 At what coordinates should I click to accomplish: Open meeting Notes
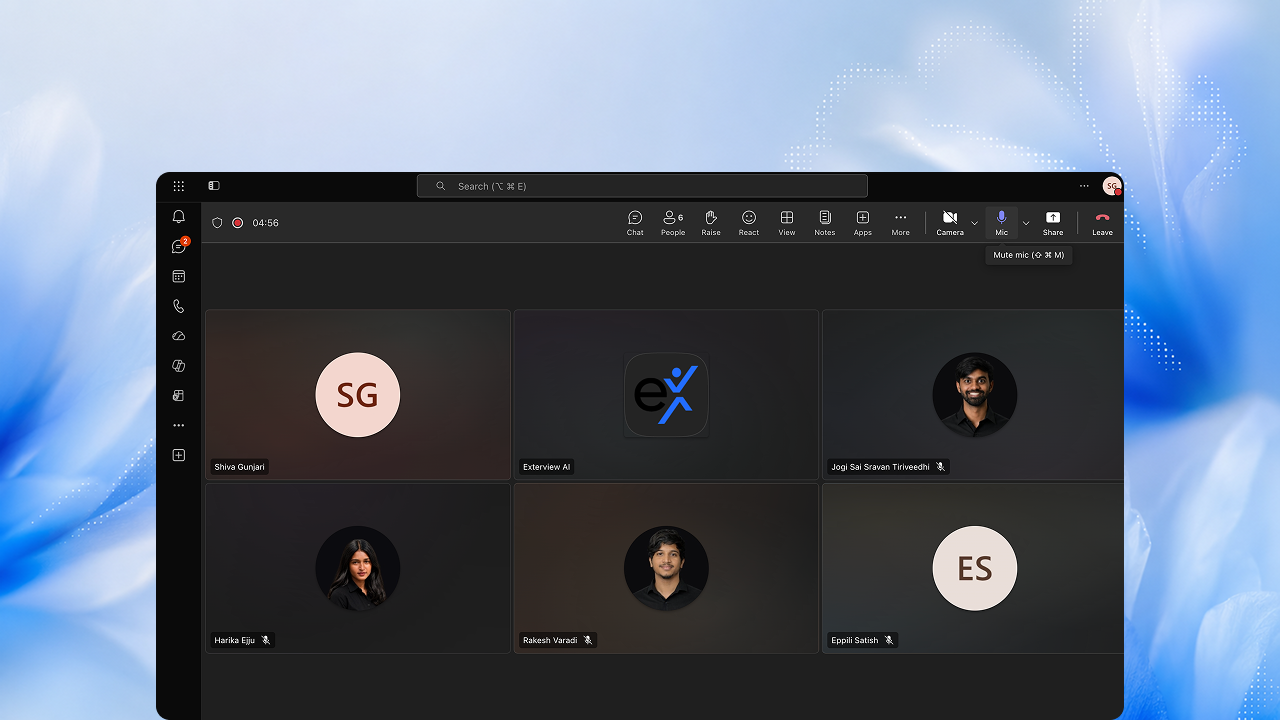click(x=825, y=223)
